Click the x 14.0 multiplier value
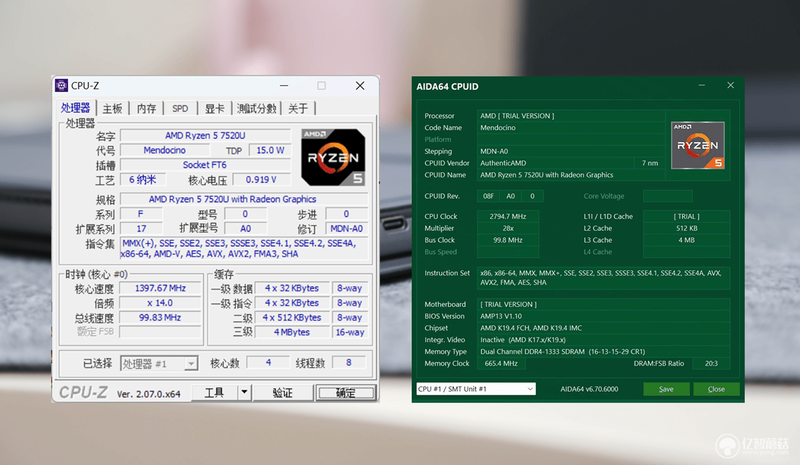The image size is (800, 465). [x=161, y=303]
